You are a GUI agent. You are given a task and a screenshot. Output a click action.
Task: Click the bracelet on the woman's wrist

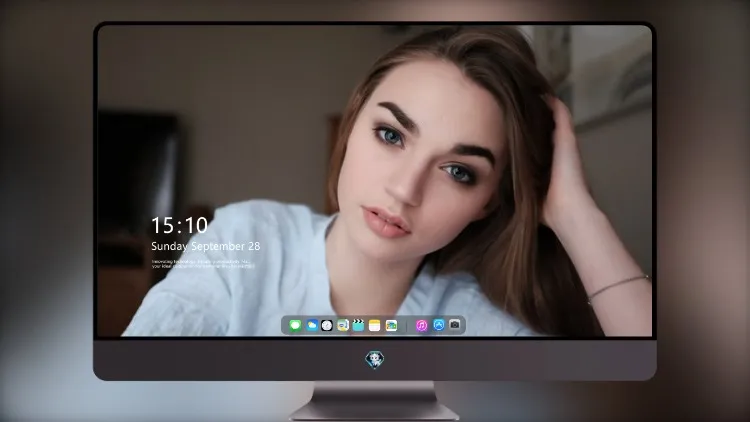(x=618, y=287)
